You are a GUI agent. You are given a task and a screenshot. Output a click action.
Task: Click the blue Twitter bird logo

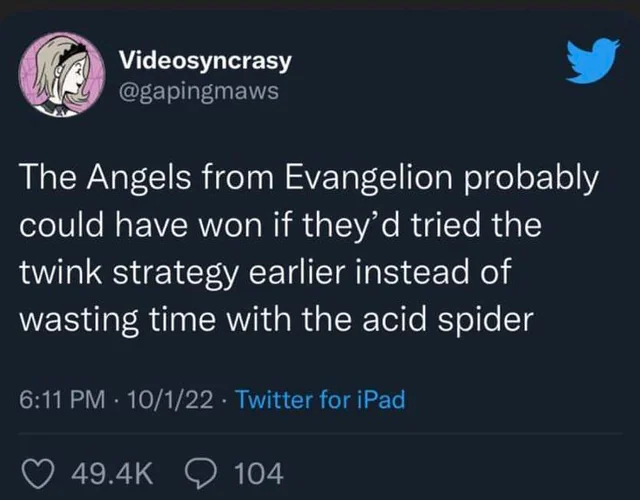point(586,62)
